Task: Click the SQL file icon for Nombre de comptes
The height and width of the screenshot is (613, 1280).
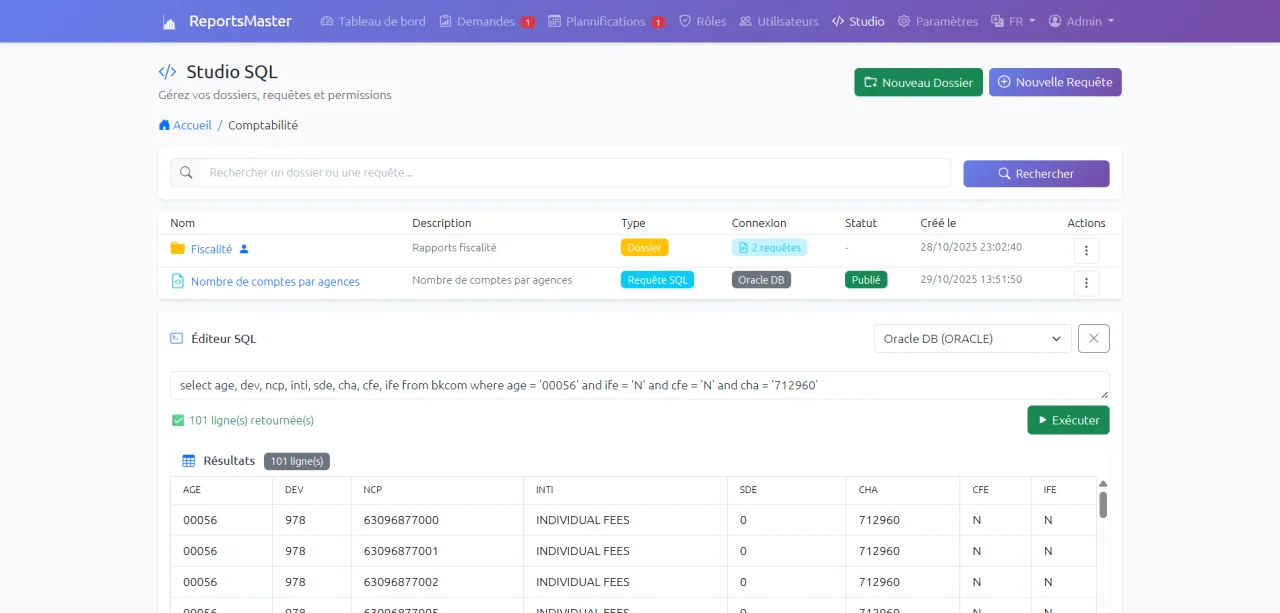Action: click(x=177, y=281)
